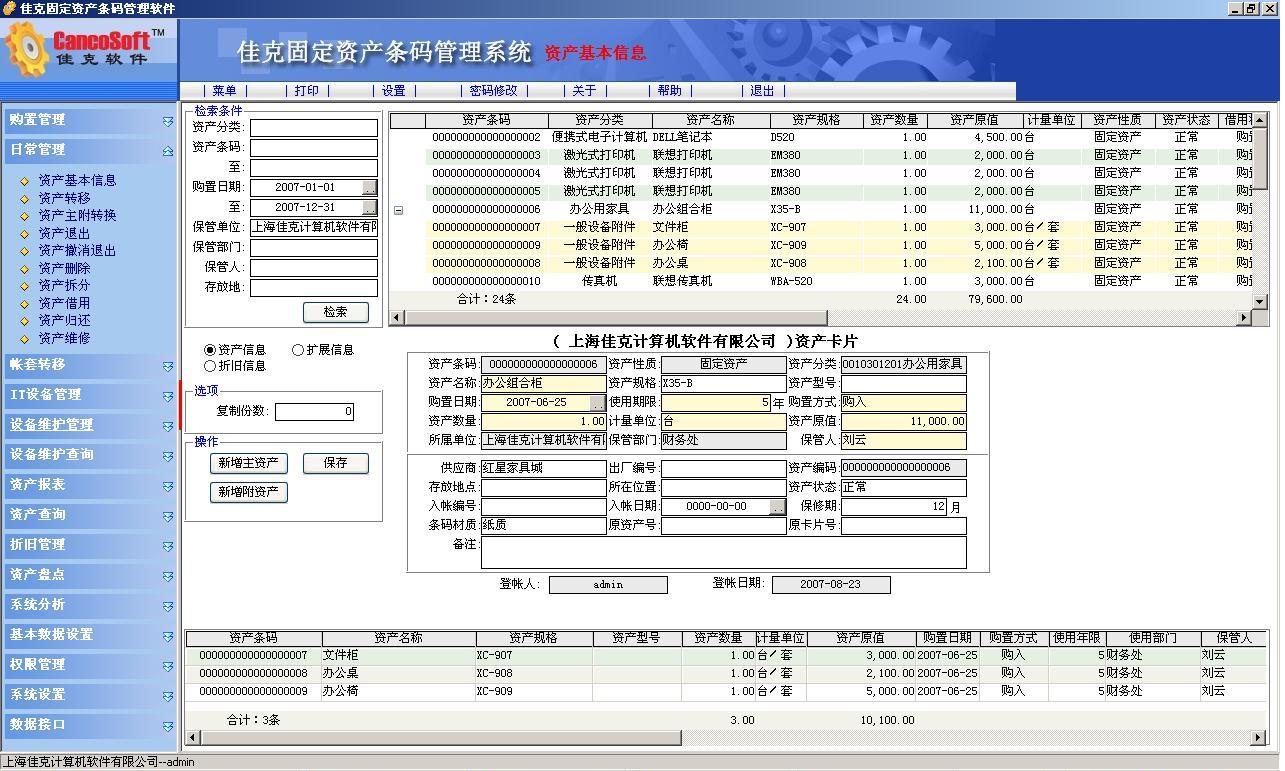Click the diamond icon beside 资产基本信息

point(25,181)
